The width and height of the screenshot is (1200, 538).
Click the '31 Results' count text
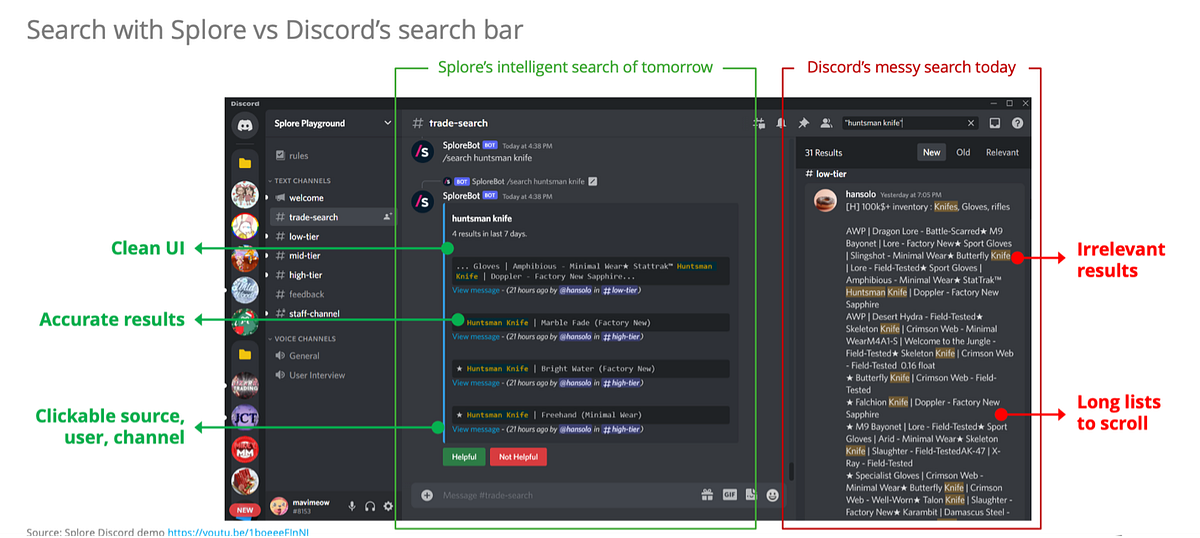[824, 153]
